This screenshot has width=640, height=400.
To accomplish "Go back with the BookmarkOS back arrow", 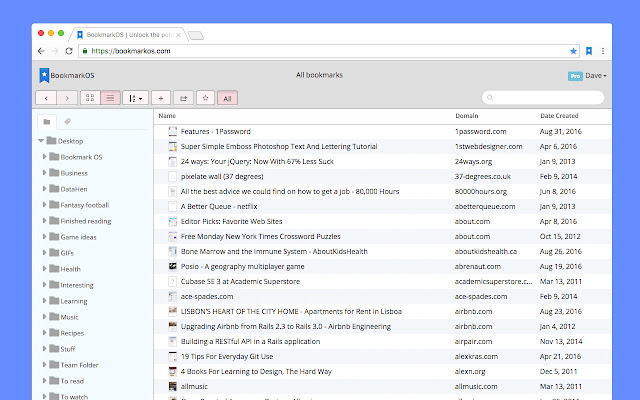I will (46, 98).
